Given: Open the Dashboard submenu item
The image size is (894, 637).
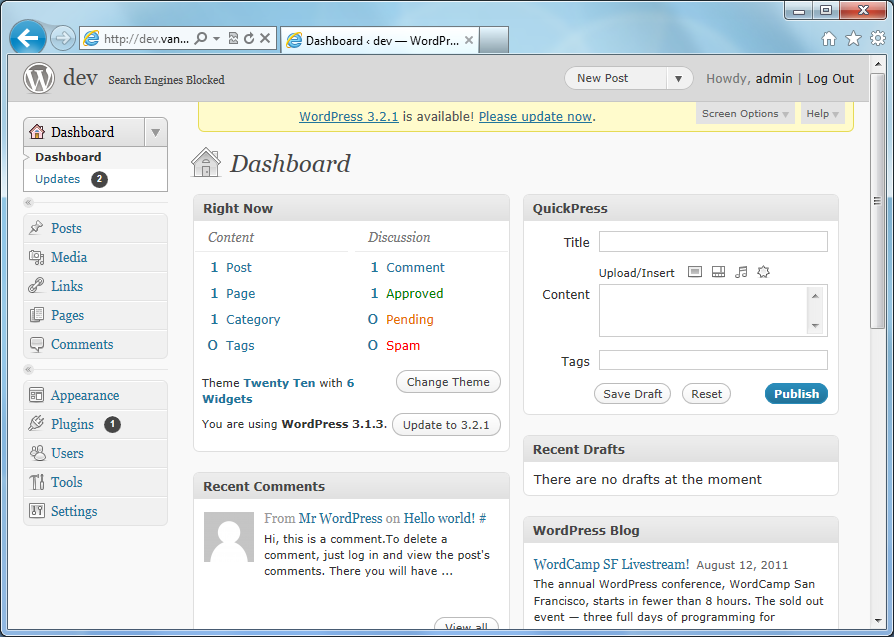Looking at the screenshot, I should (x=68, y=157).
